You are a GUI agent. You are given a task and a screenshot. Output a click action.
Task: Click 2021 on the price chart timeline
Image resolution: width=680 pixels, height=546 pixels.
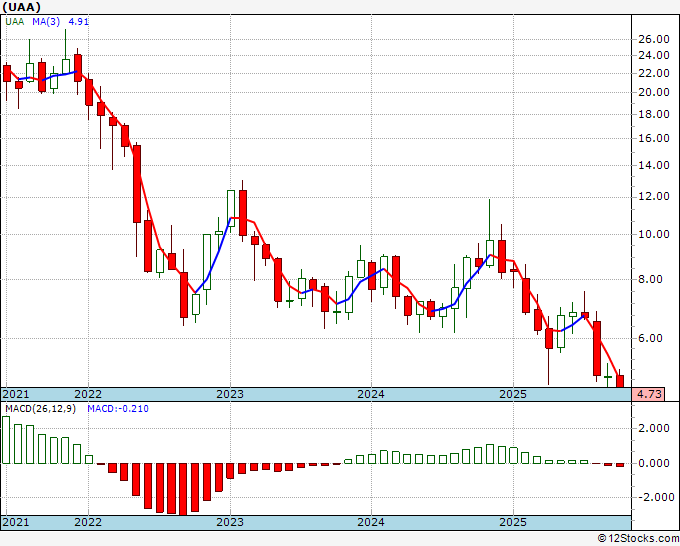tap(16, 394)
